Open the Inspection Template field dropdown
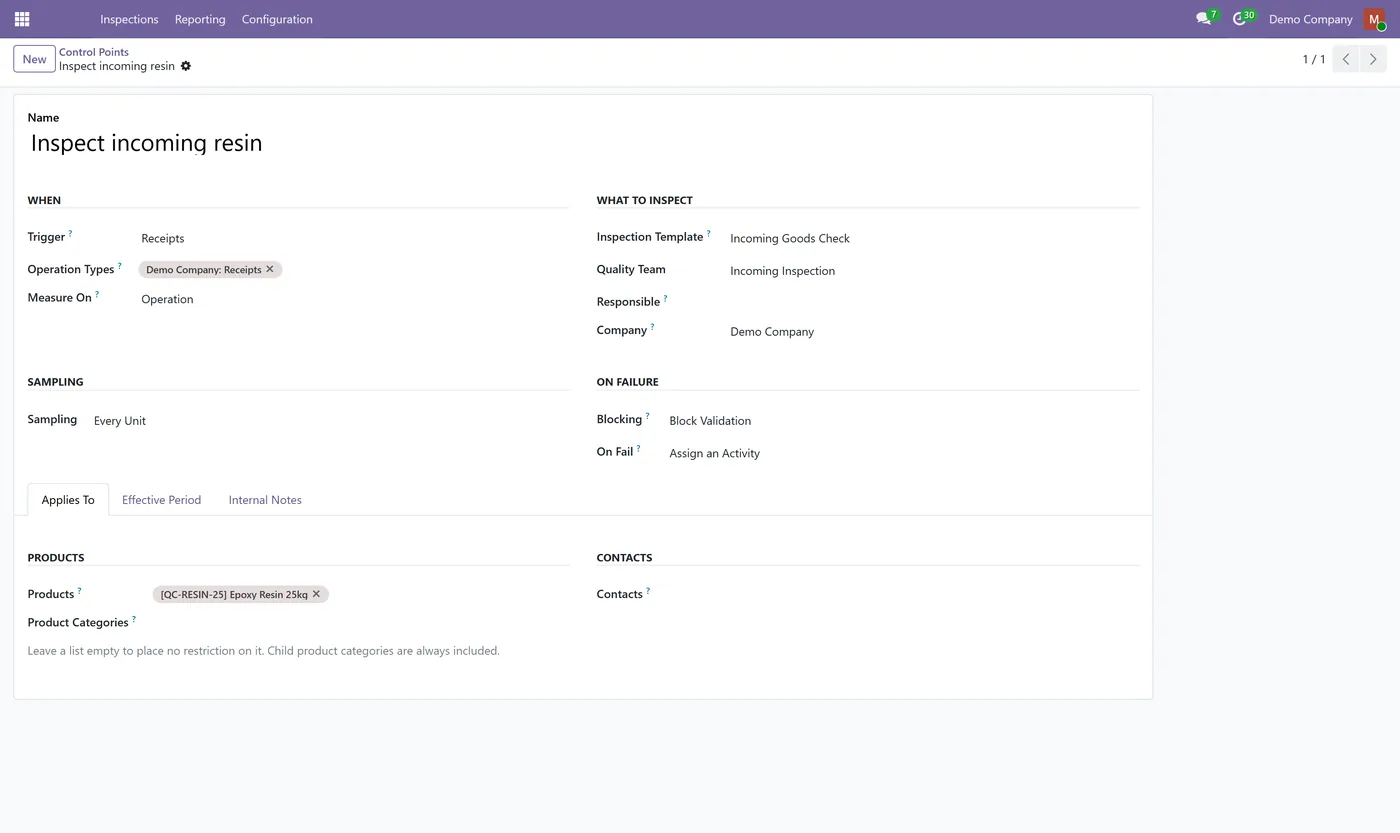 934,238
